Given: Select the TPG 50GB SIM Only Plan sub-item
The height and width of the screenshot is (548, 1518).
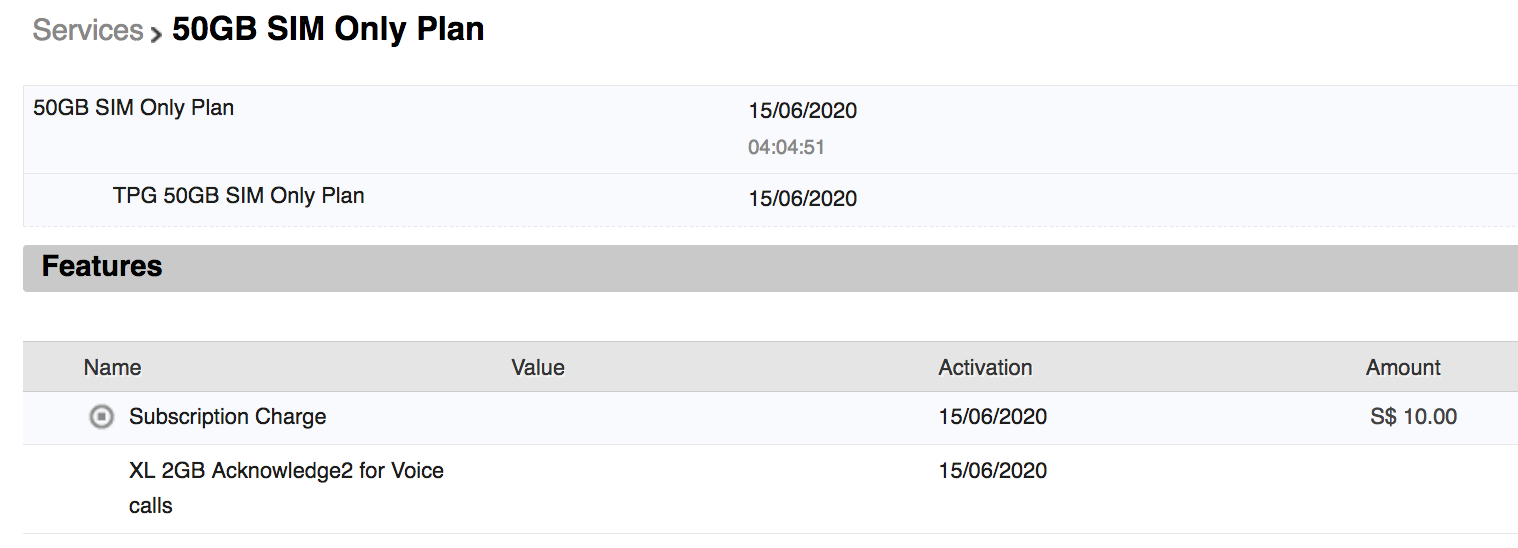Looking at the screenshot, I should coord(238,196).
